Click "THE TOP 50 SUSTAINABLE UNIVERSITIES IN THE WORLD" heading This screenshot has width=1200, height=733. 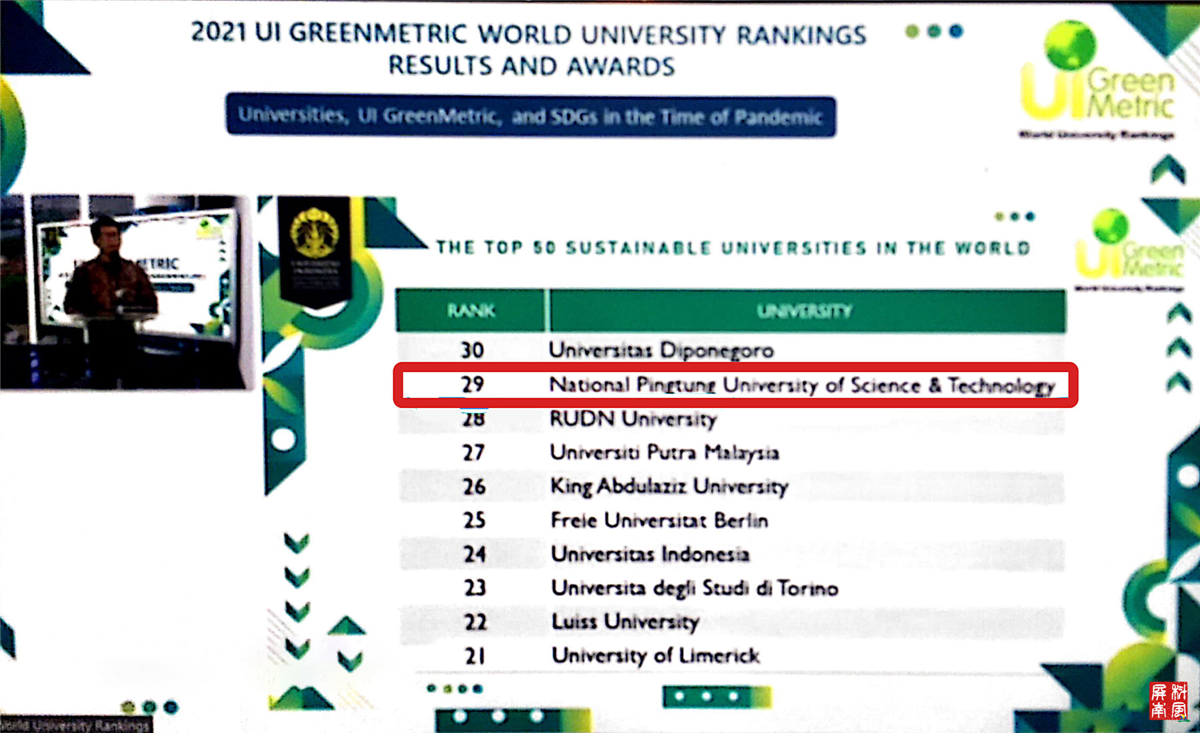click(733, 247)
